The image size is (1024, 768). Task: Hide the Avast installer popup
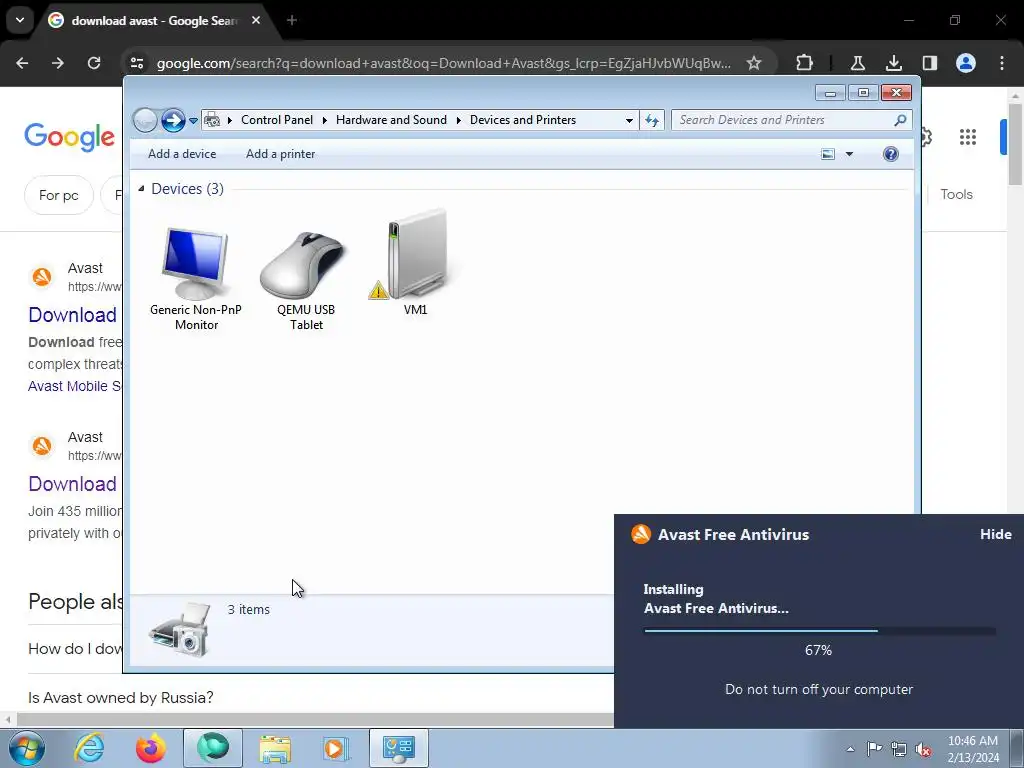click(995, 534)
